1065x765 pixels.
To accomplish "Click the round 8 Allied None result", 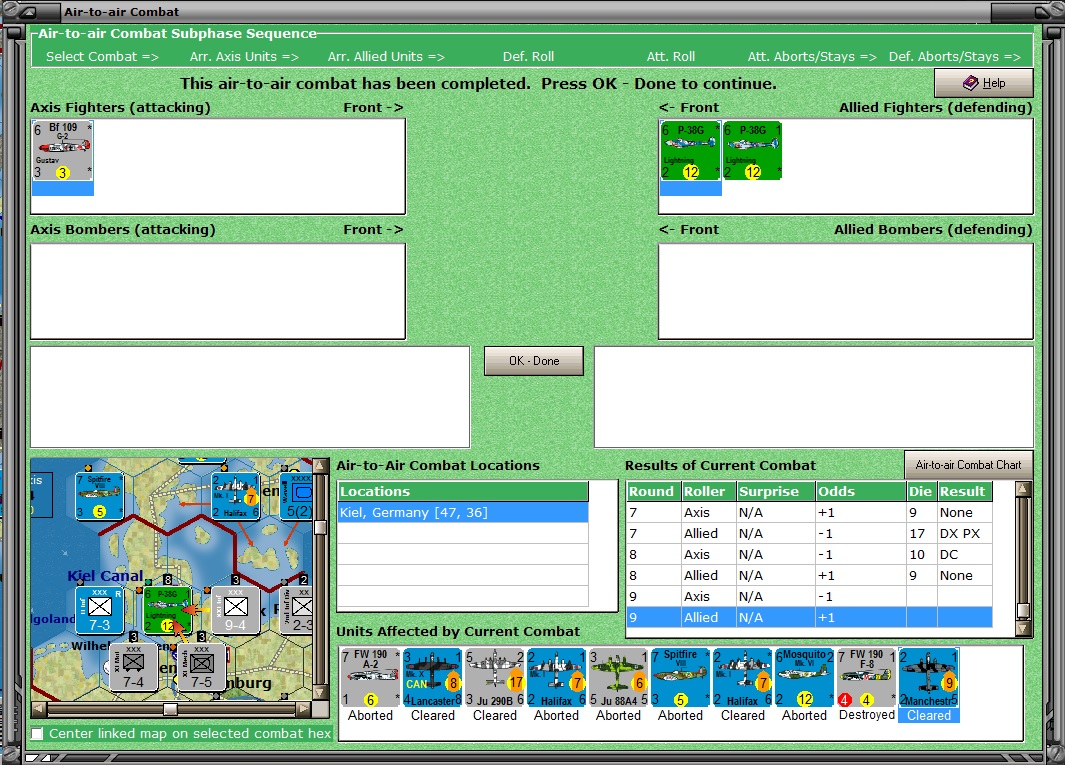I will 956,575.
